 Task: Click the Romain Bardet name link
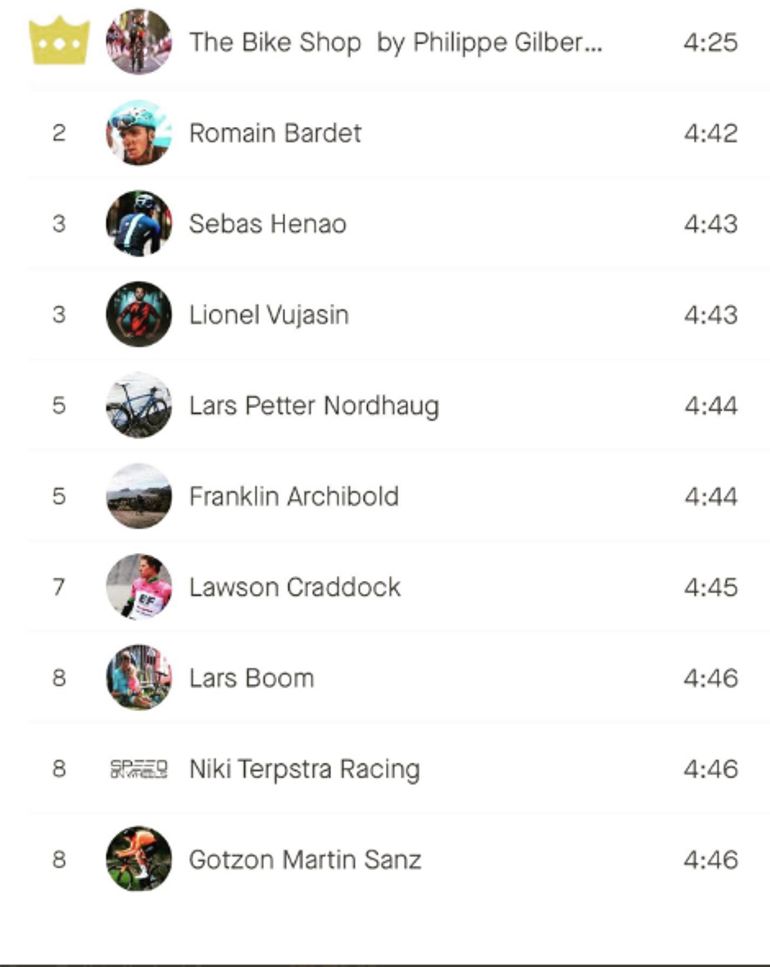pyautogui.click(x=275, y=133)
